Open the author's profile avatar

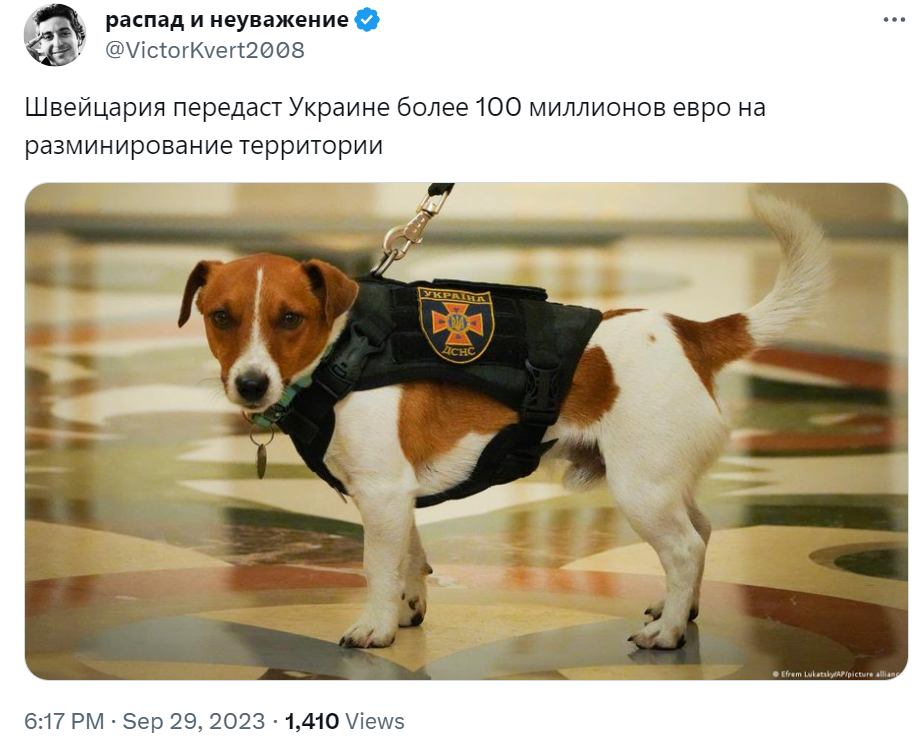pyautogui.click(x=55, y=35)
